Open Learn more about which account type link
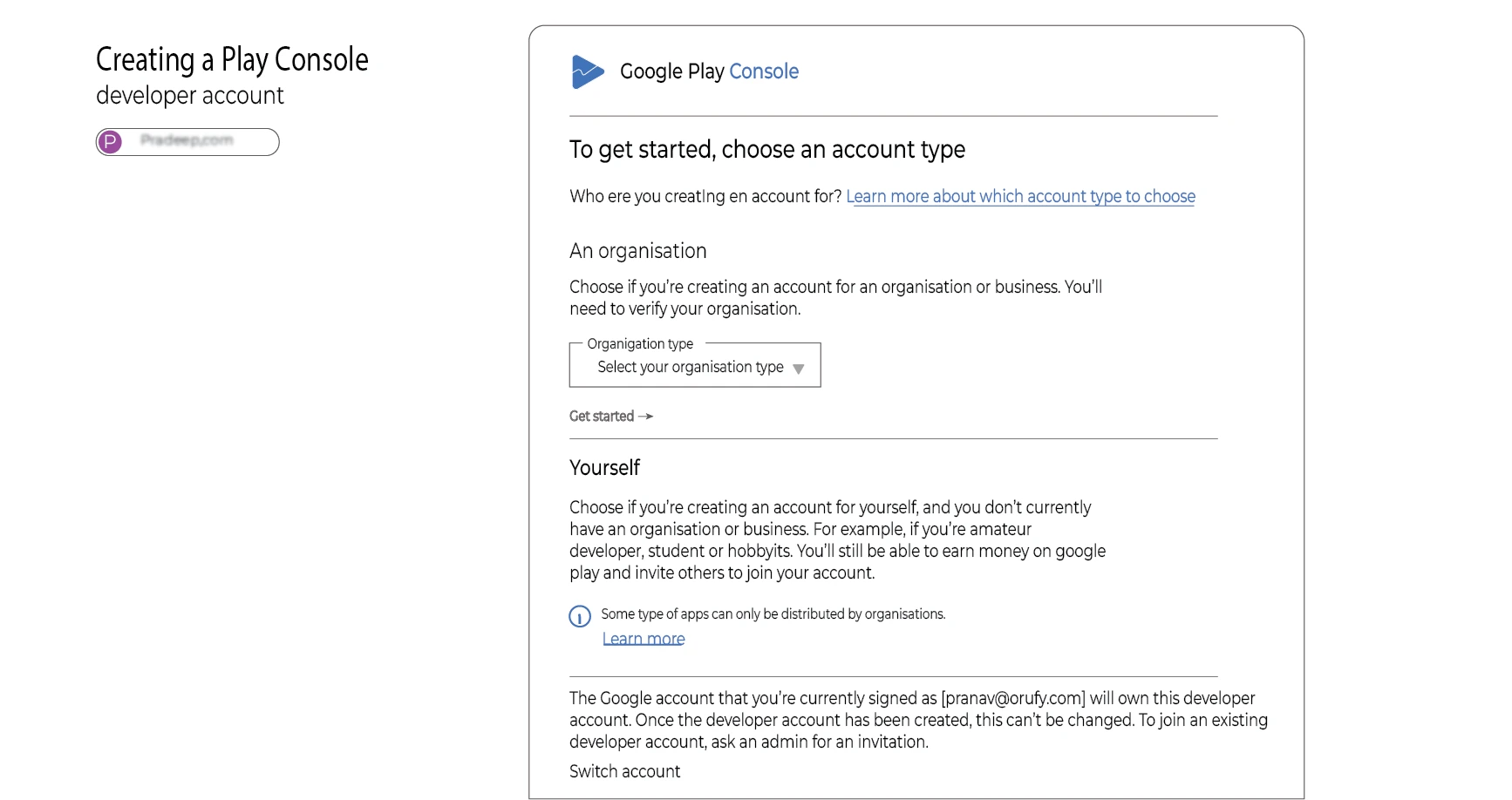 (1020, 197)
